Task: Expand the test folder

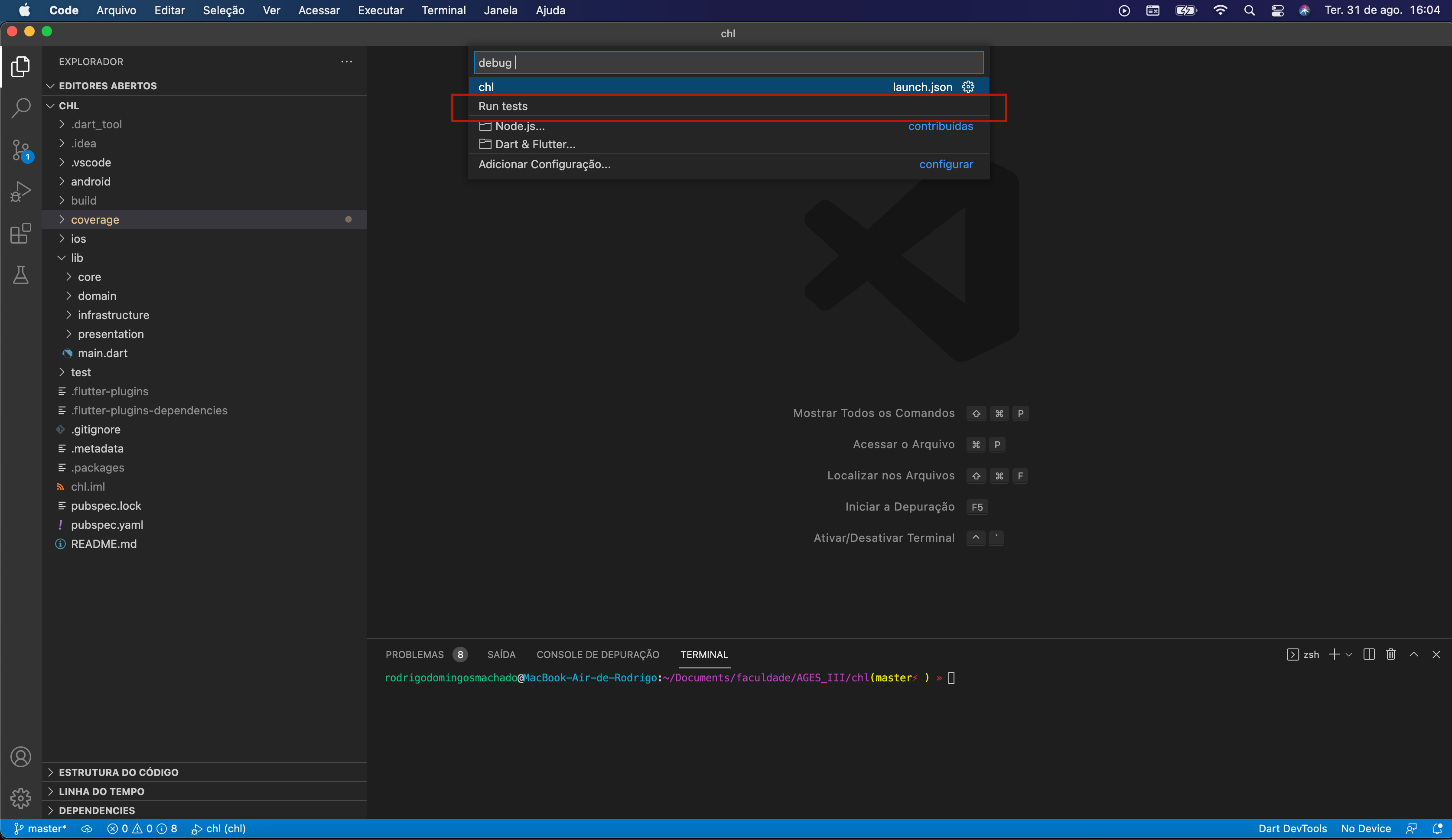Action: pyautogui.click(x=81, y=372)
